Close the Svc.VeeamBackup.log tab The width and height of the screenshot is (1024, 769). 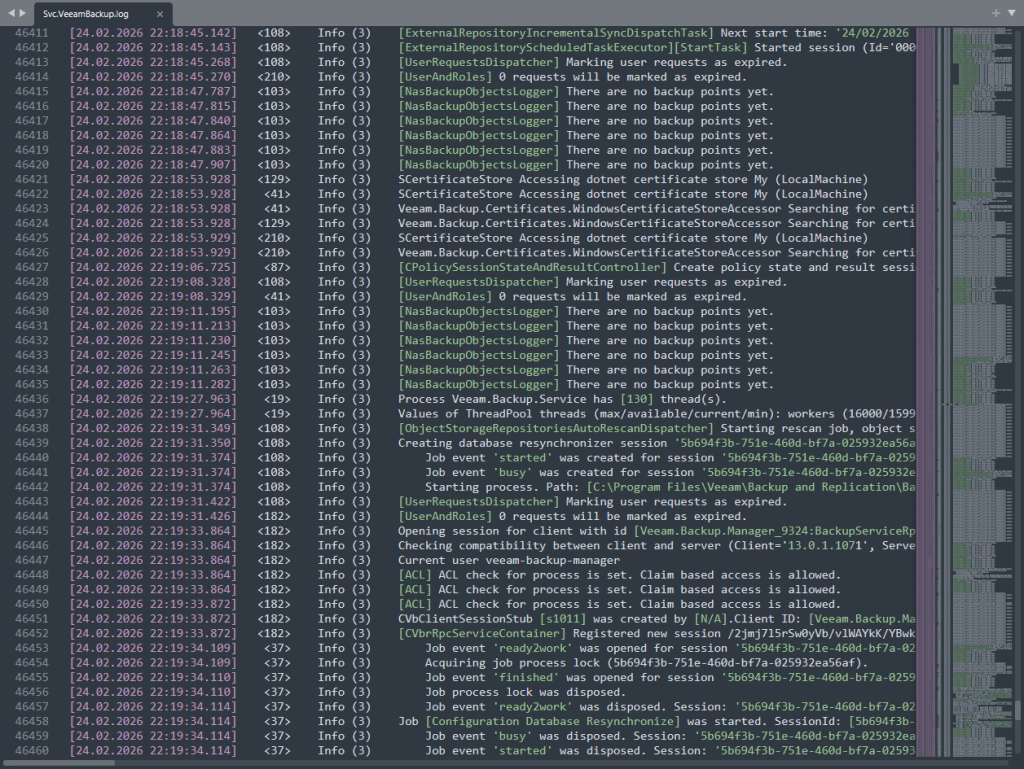159,15
